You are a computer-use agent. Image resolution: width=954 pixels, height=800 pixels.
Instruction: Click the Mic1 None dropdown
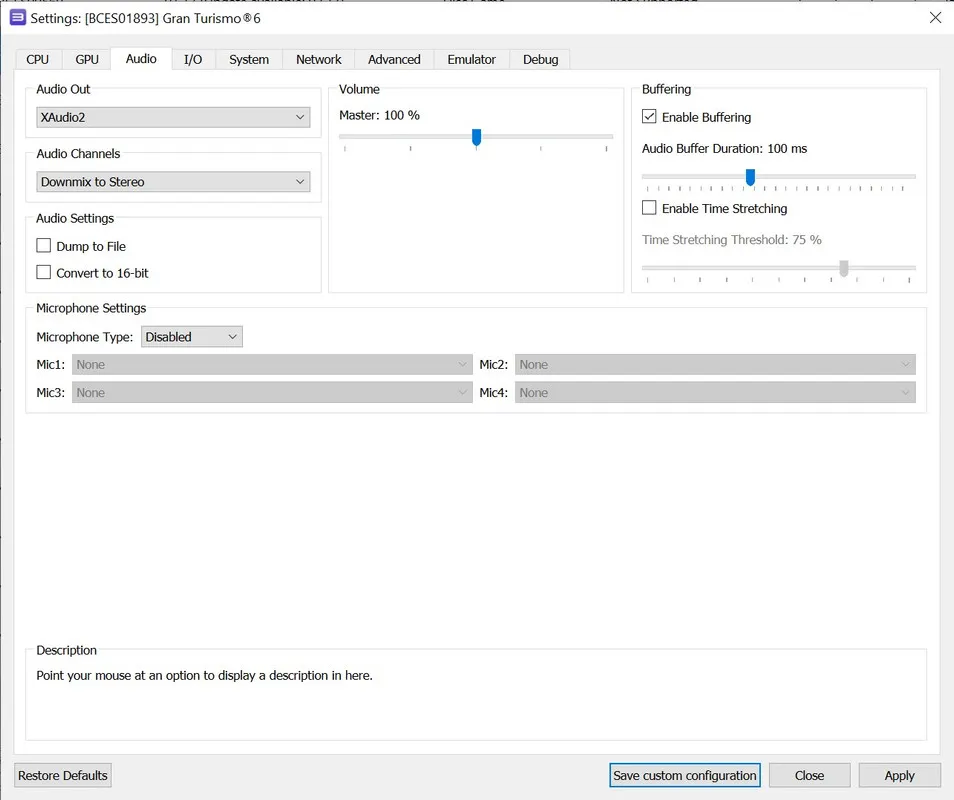pos(272,364)
